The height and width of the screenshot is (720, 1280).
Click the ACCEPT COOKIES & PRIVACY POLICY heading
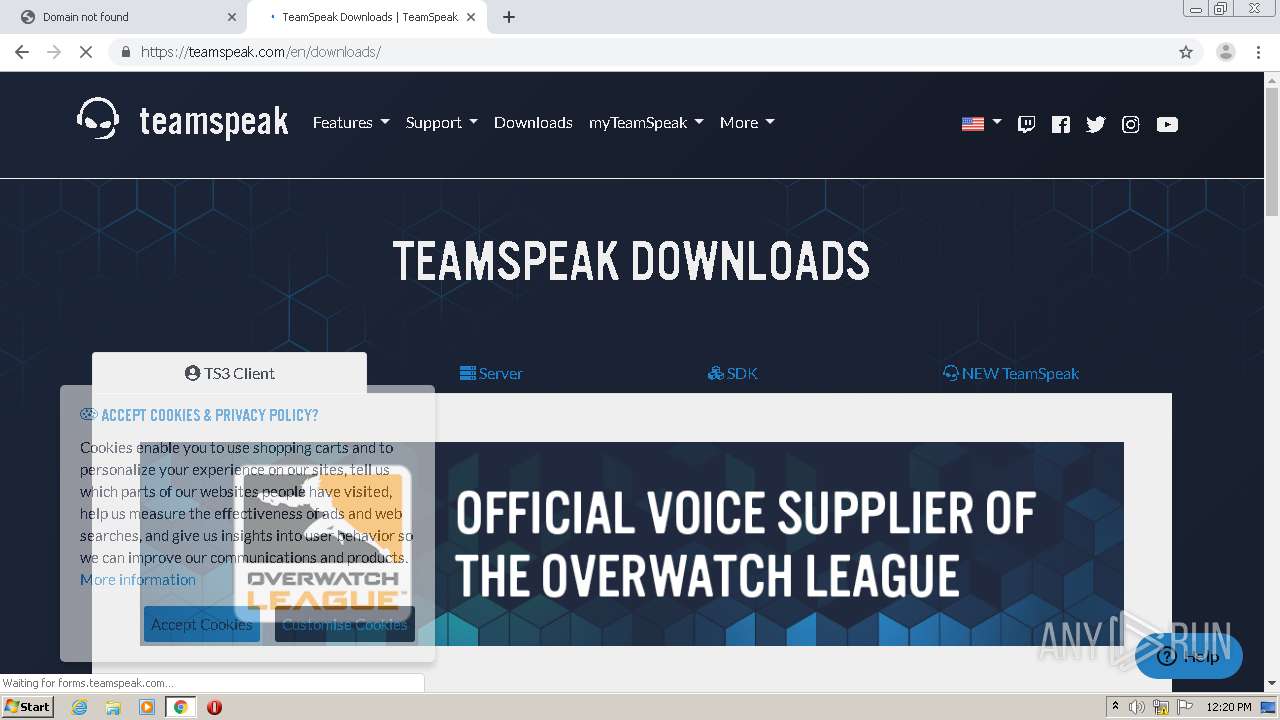209,415
